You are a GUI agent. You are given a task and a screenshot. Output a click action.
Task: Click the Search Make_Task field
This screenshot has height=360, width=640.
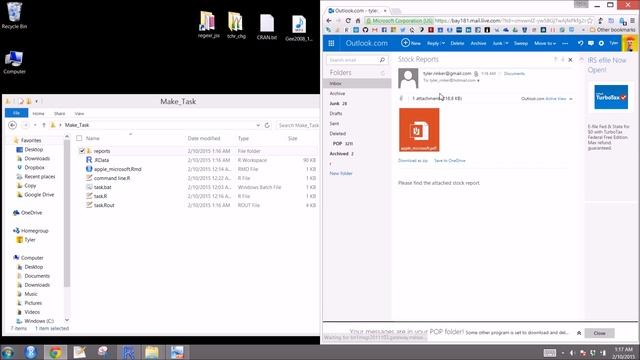[x=298, y=125]
